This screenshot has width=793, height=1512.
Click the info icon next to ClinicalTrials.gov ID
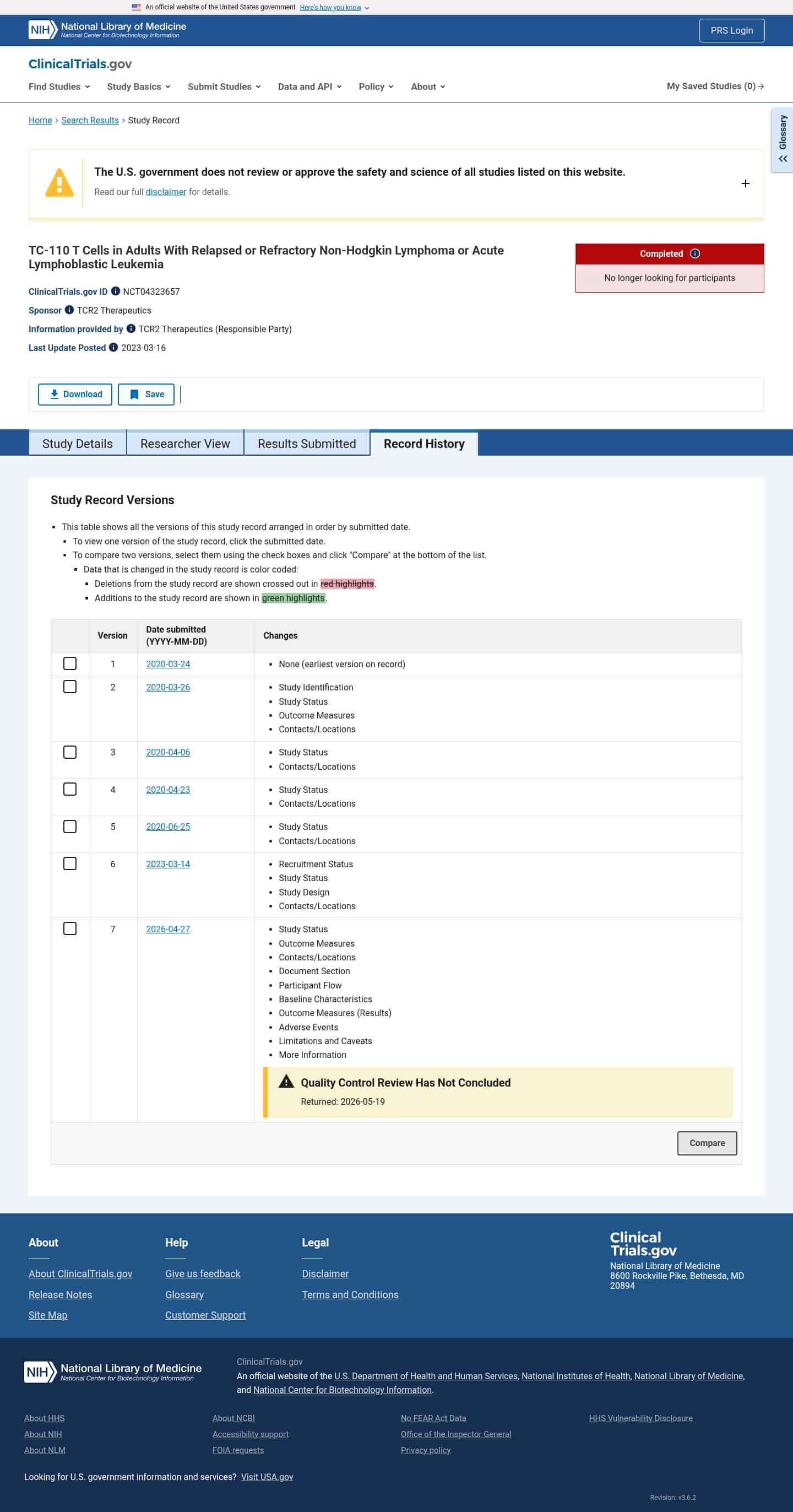[x=116, y=291]
